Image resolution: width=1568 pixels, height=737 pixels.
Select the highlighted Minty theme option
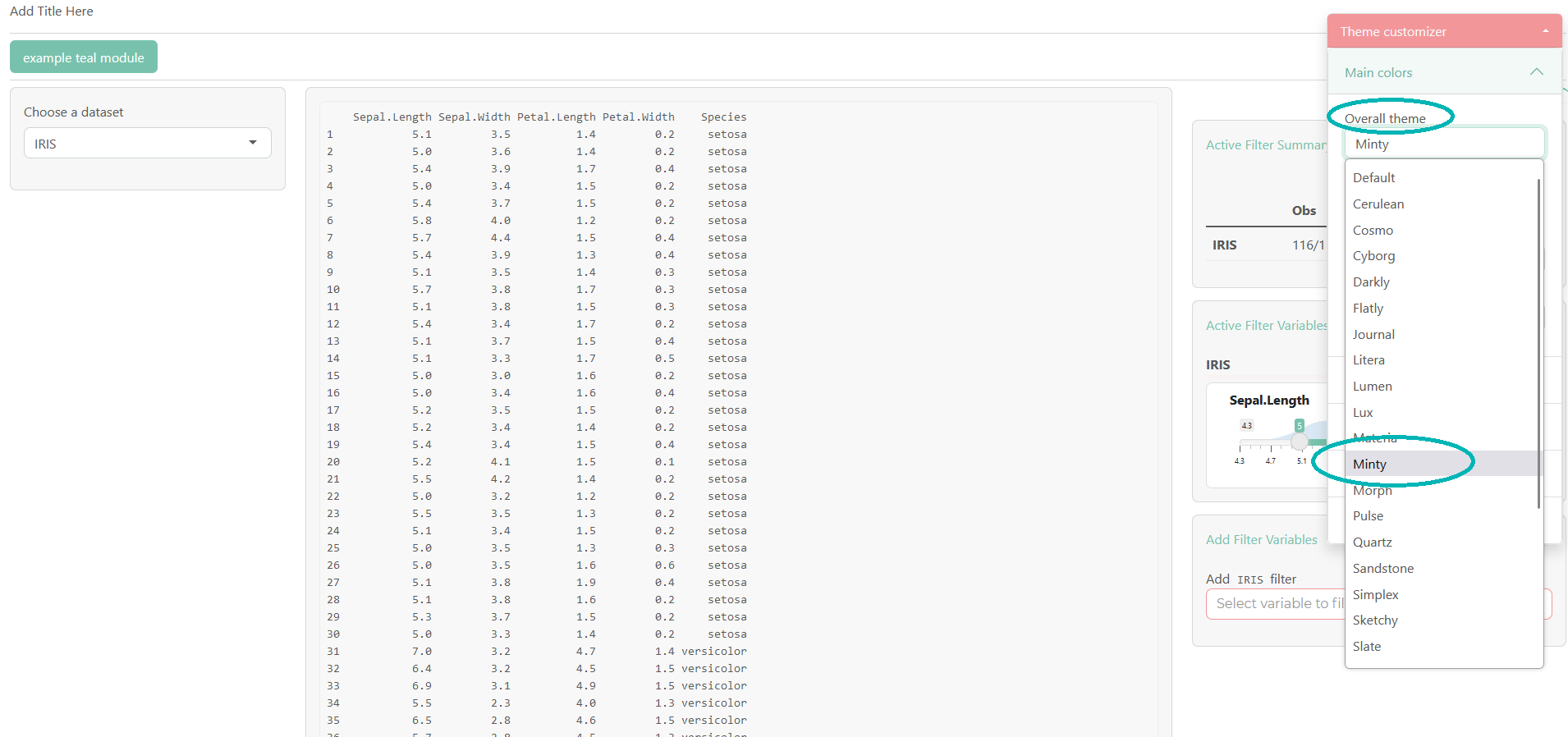tap(1369, 465)
